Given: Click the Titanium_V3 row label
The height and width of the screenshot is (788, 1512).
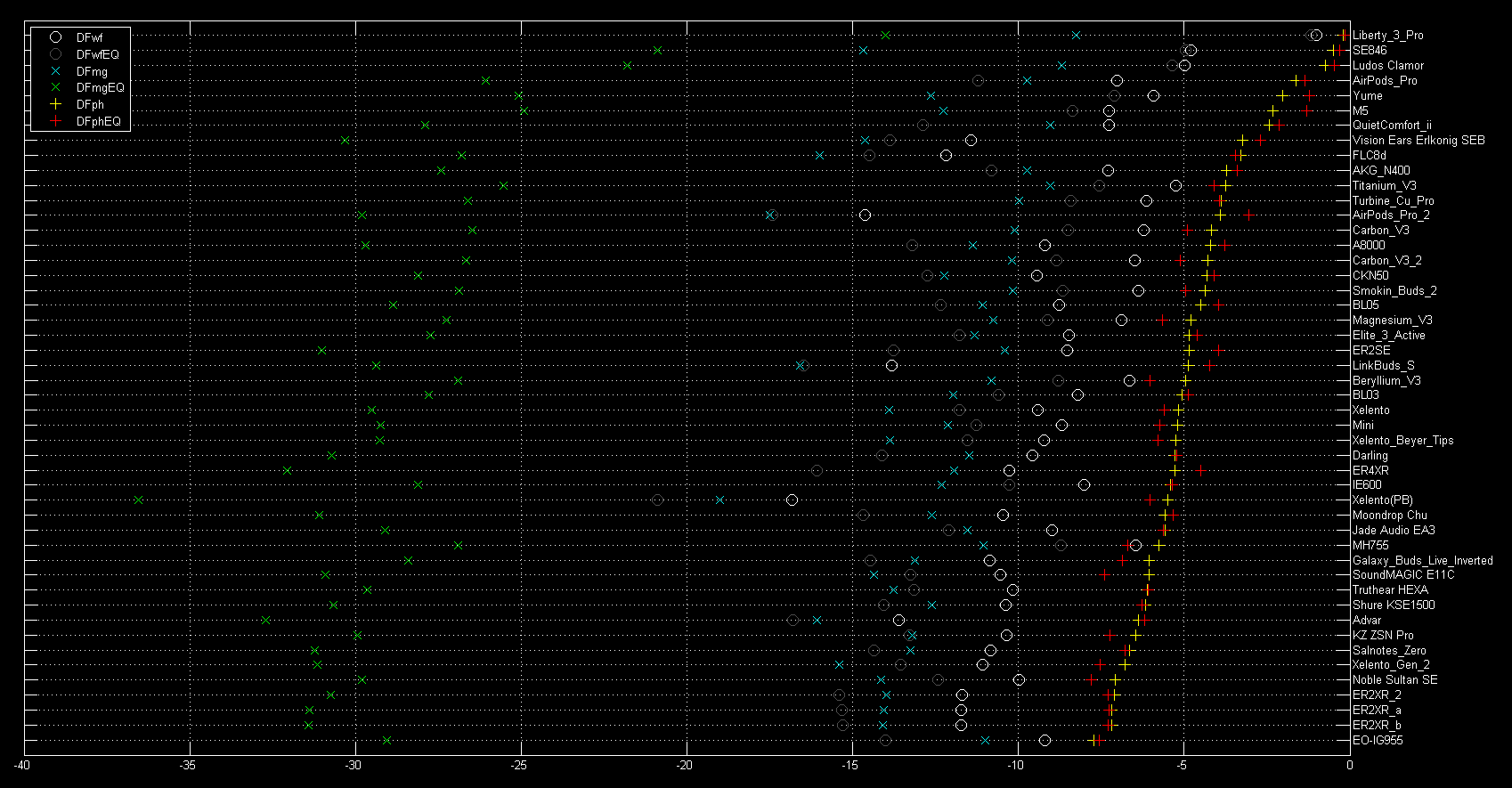Looking at the screenshot, I should [1385, 186].
